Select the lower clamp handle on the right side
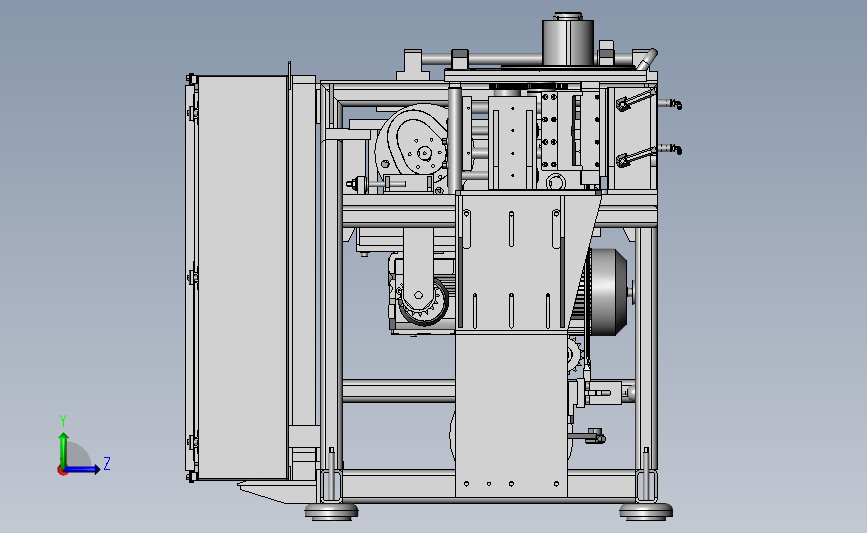The width and height of the screenshot is (867, 533). (636, 156)
